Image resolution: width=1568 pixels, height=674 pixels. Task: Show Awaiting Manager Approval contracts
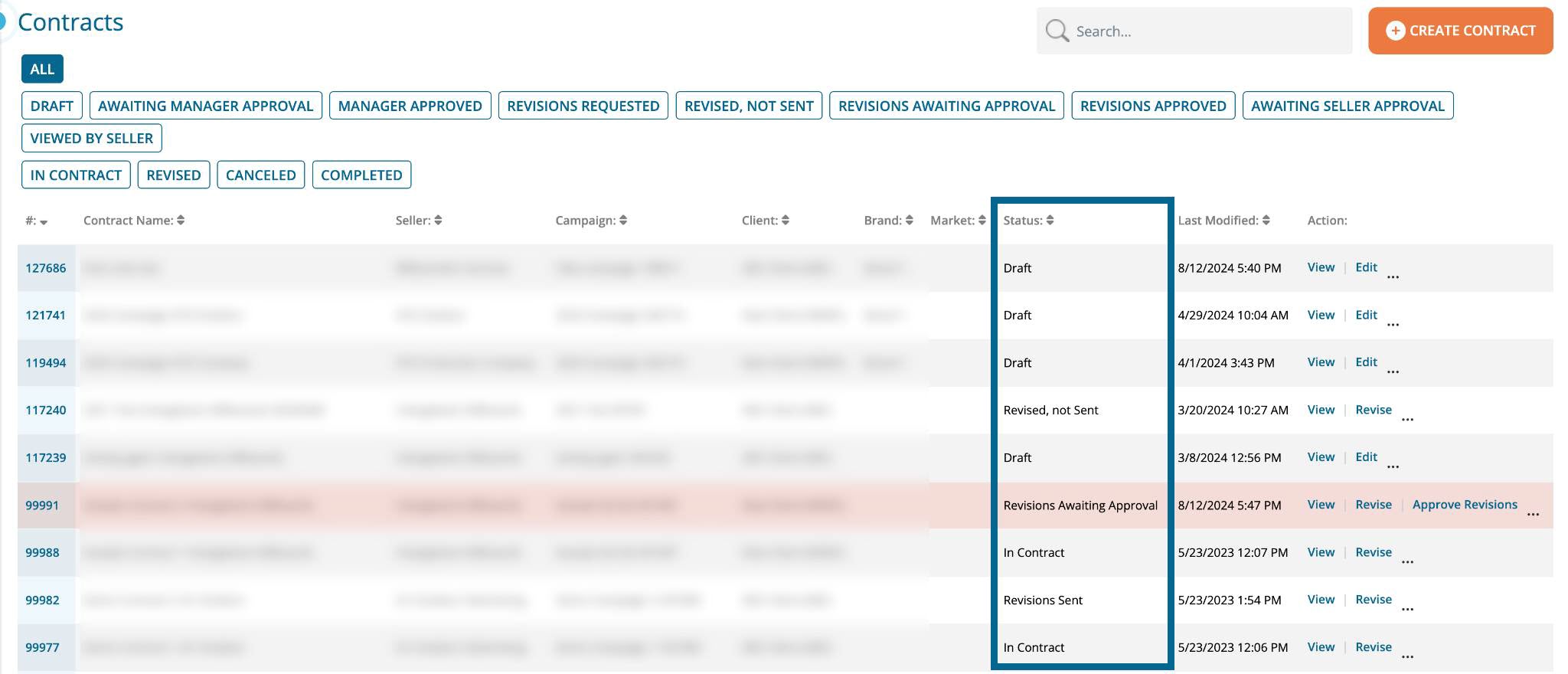click(205, 106)
